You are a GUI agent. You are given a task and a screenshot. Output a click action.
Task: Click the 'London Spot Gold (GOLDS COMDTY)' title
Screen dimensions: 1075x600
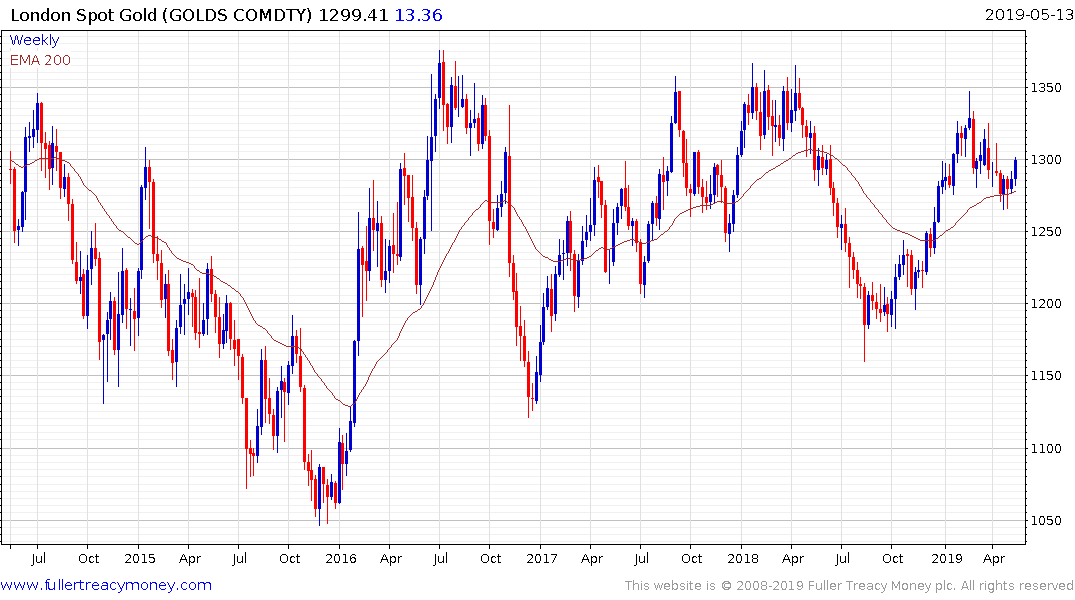click(161, 15)
